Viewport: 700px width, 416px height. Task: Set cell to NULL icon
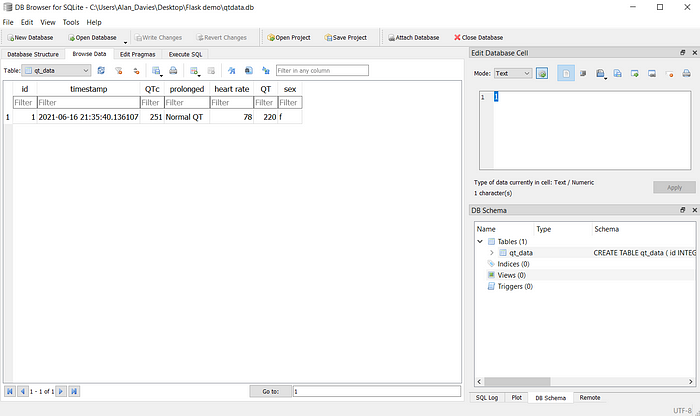(669, 73)
